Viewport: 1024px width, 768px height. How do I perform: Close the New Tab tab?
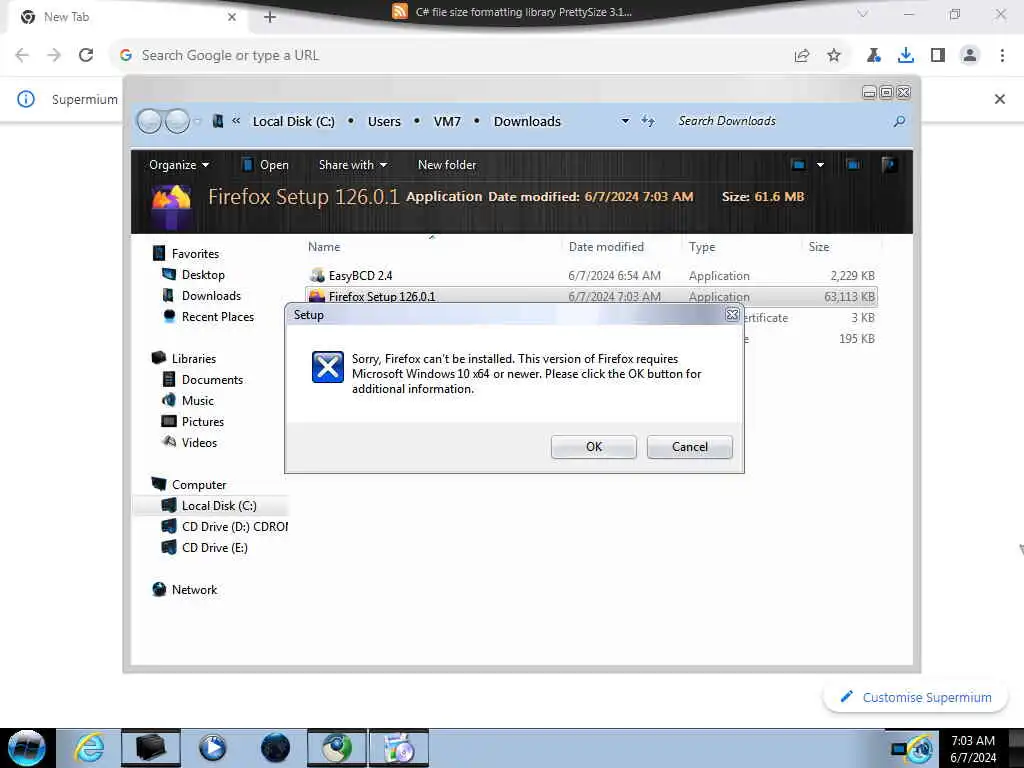point(232,17)
